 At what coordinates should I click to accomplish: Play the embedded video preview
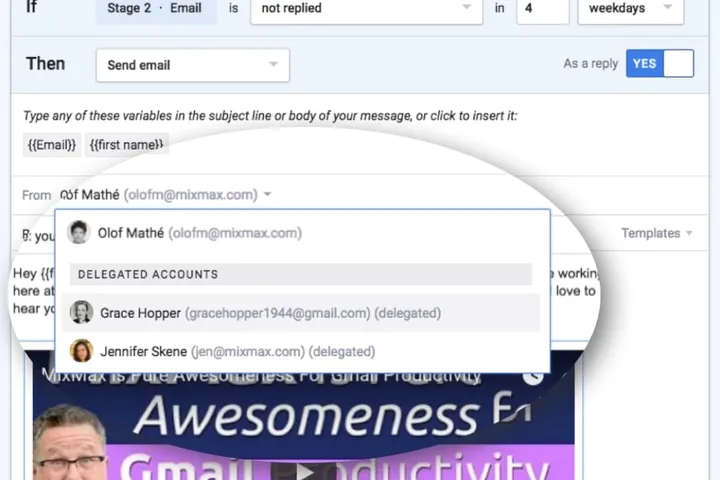click(304, 471)
